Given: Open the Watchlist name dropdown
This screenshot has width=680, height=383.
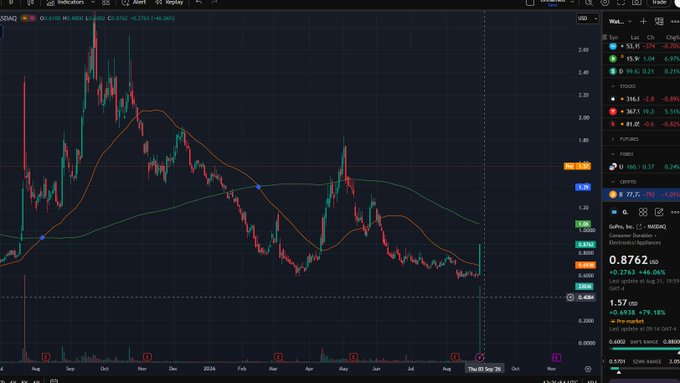Looking at the screenshot, I should coord(620,21).
